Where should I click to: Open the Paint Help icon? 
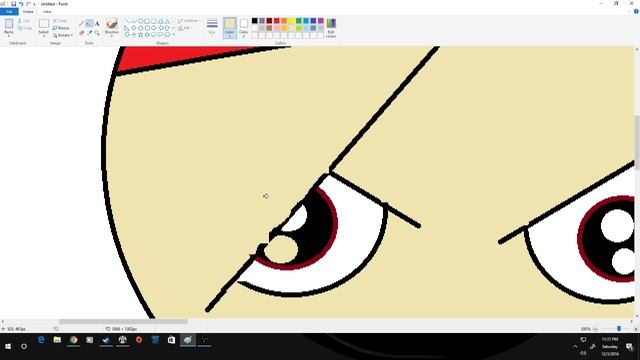pyautogui.click(x=636, y=11)
